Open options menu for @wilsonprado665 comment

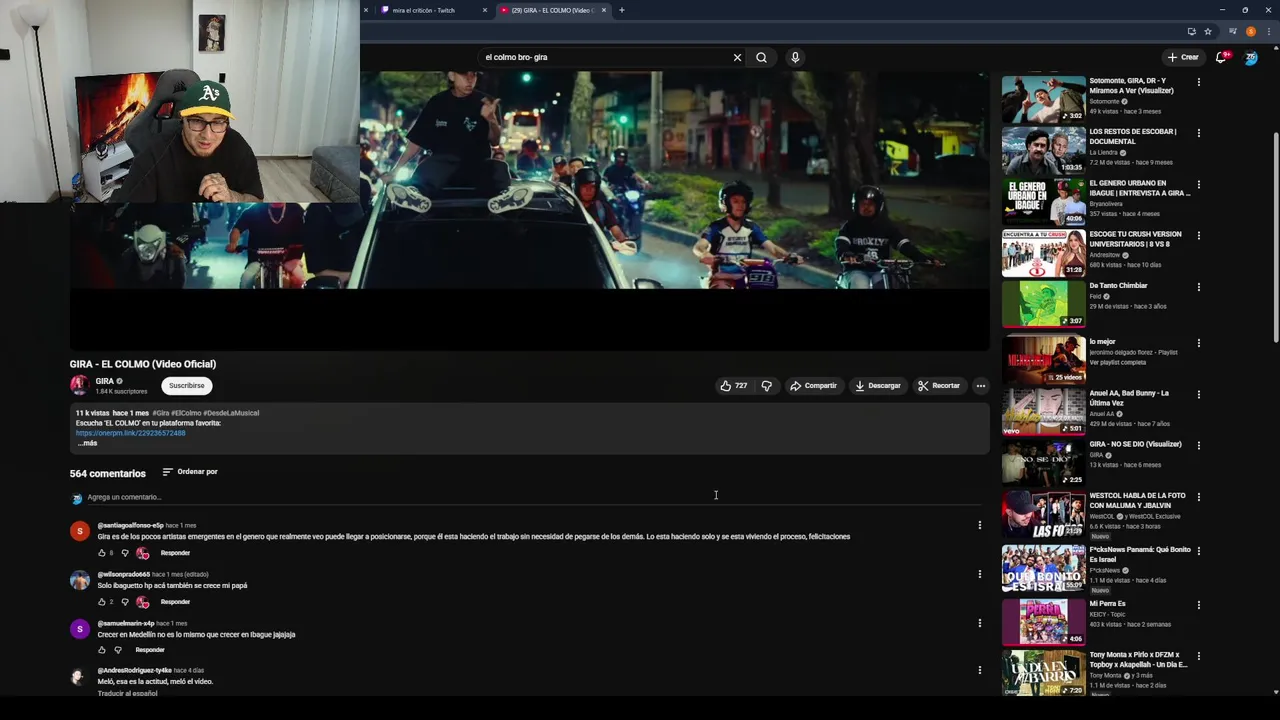click(x=980, y=574)
